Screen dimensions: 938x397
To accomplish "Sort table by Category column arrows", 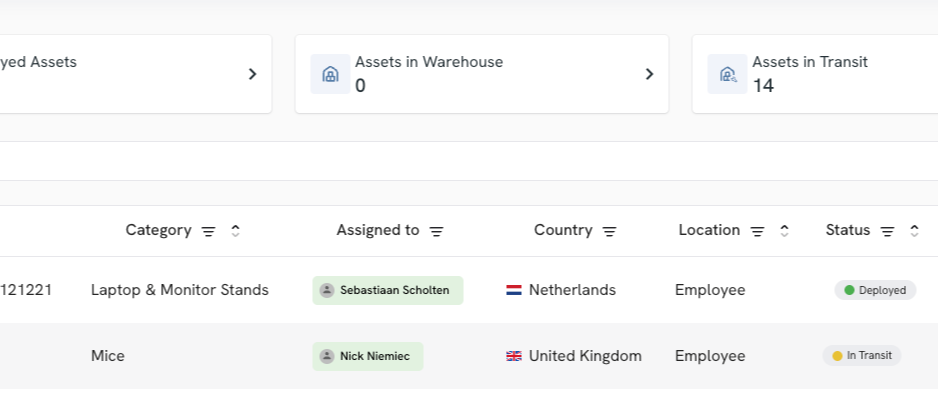I will [236, 231].
